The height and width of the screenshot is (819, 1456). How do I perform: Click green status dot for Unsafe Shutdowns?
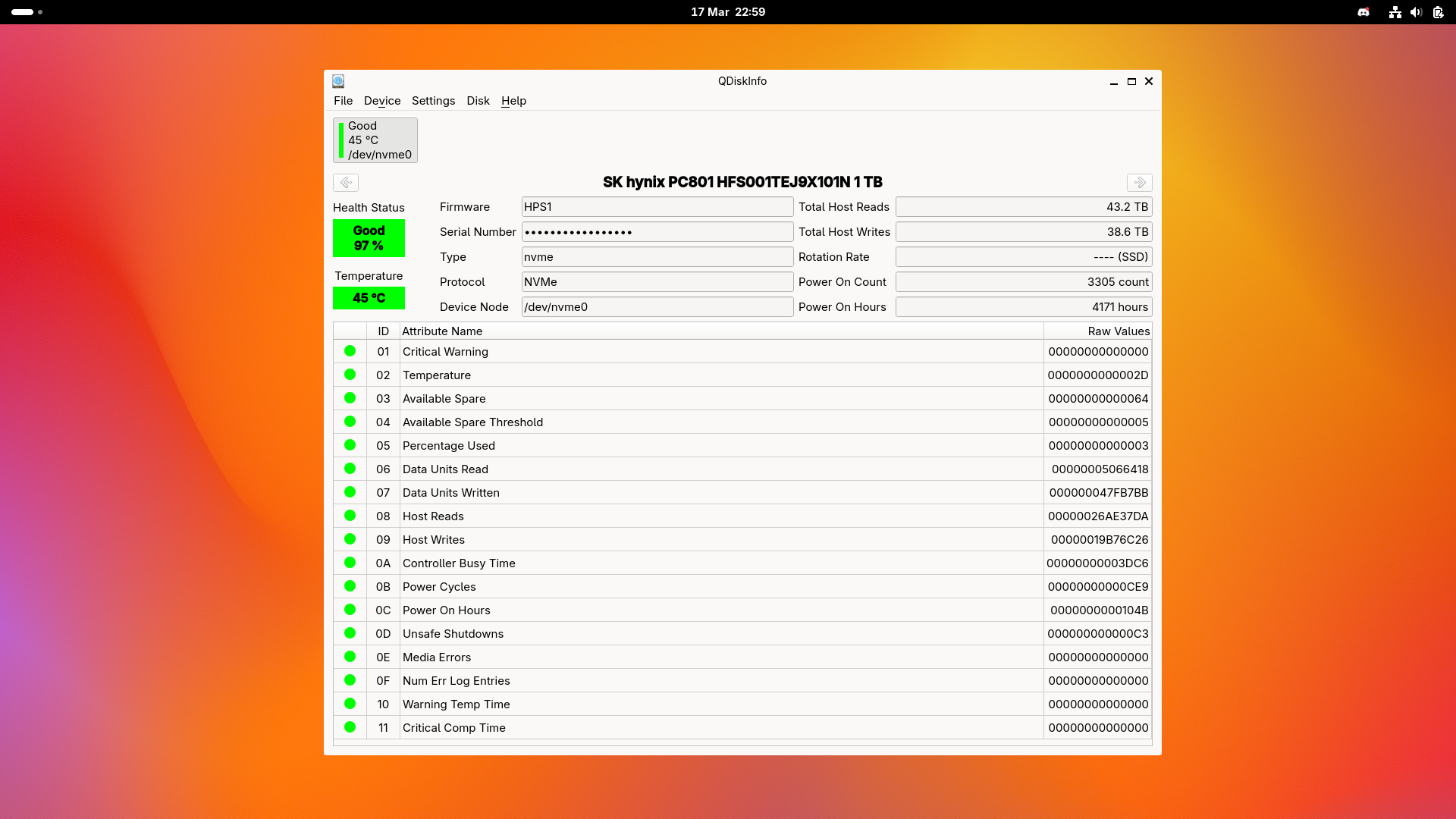click(350, 633)
